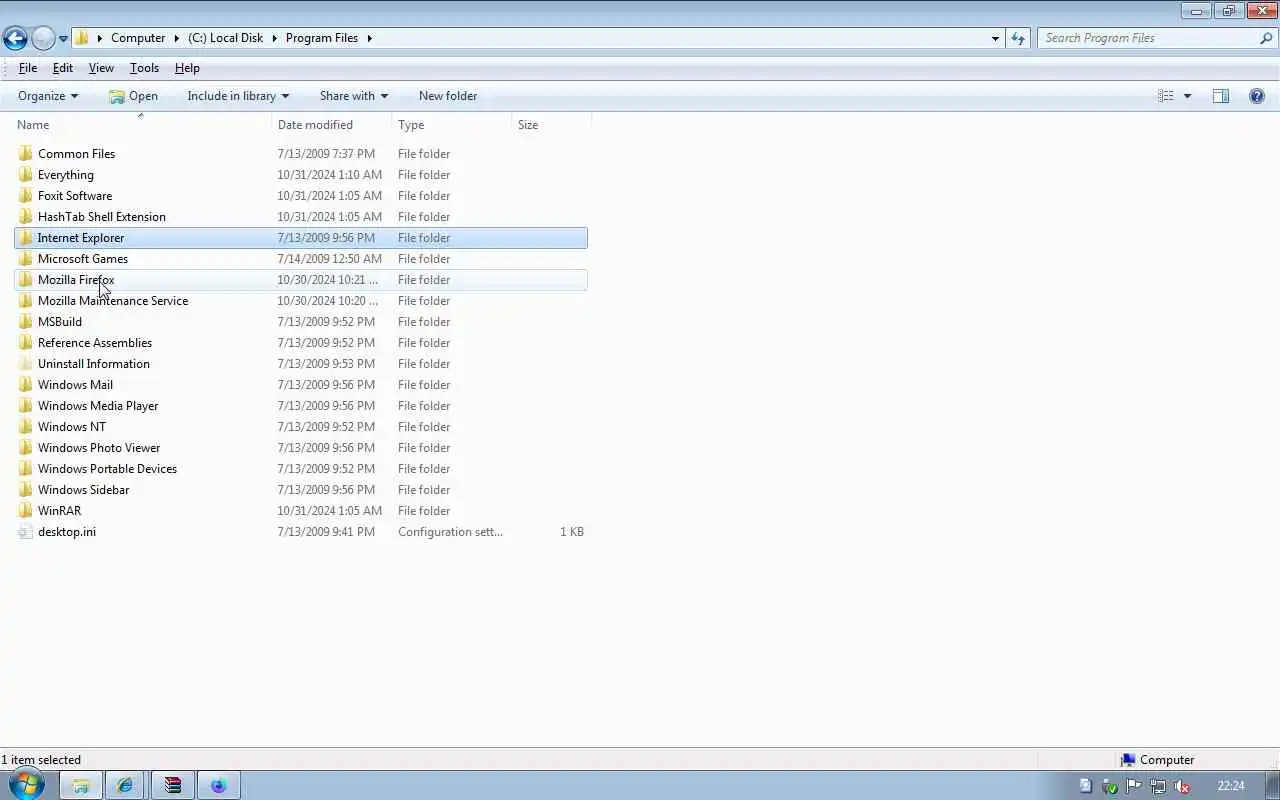Click the Back navigation arrow
1280x800 pixels.
(15, 39)
